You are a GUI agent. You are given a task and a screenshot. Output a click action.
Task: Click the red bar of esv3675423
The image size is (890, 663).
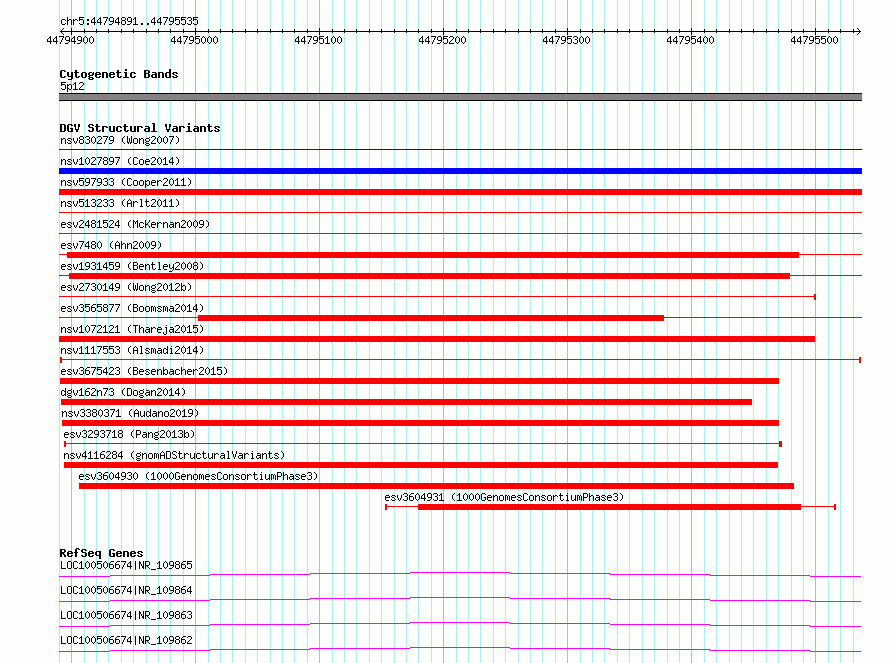[419, 381]
